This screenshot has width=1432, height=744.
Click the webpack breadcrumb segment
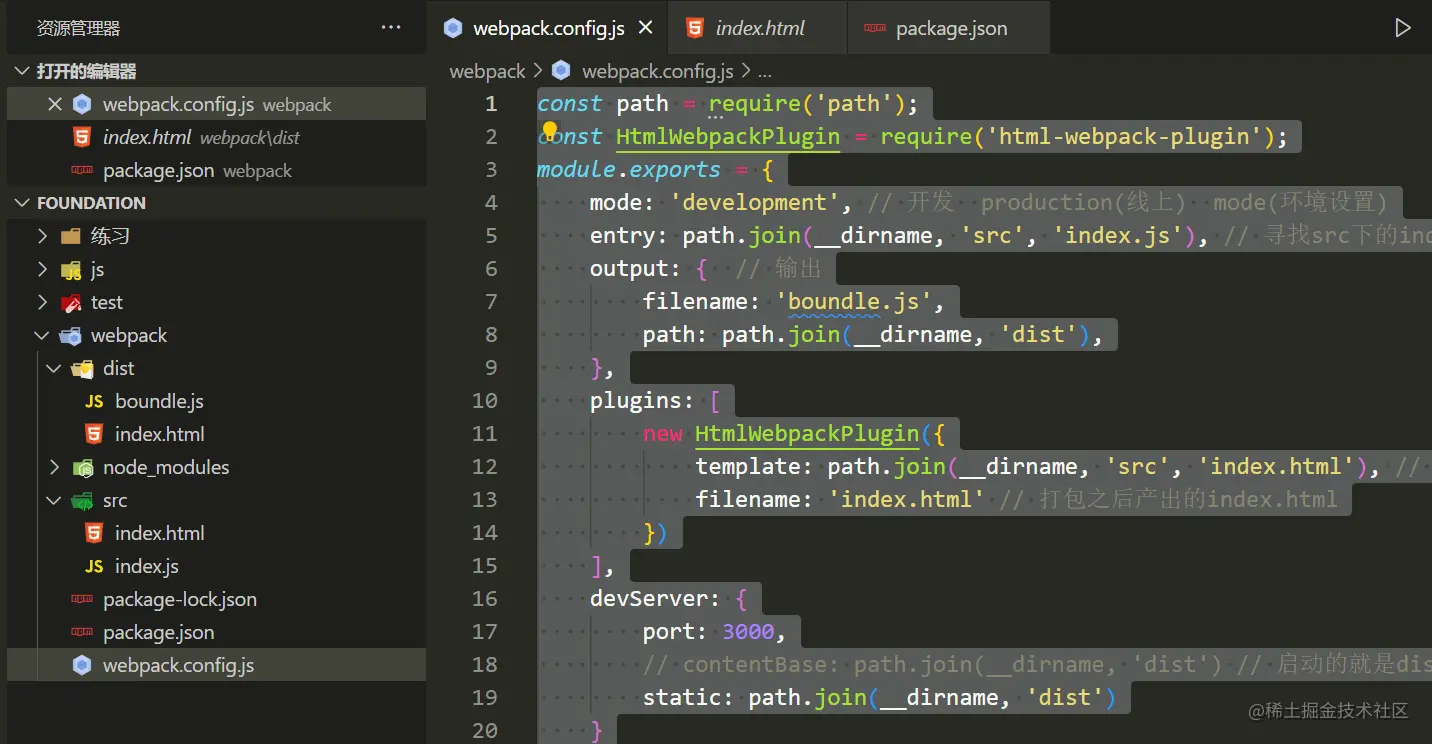(x=487, y=71)
